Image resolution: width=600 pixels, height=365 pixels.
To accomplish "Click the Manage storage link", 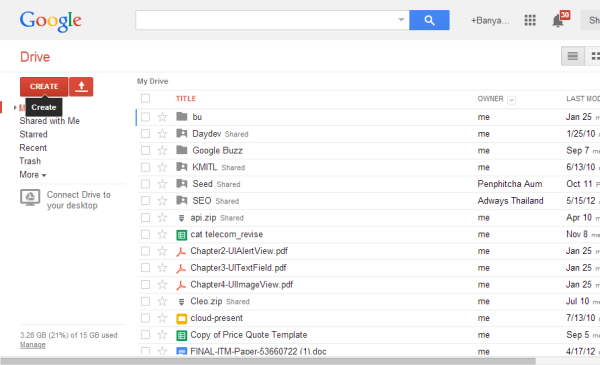I will (33, 345).
